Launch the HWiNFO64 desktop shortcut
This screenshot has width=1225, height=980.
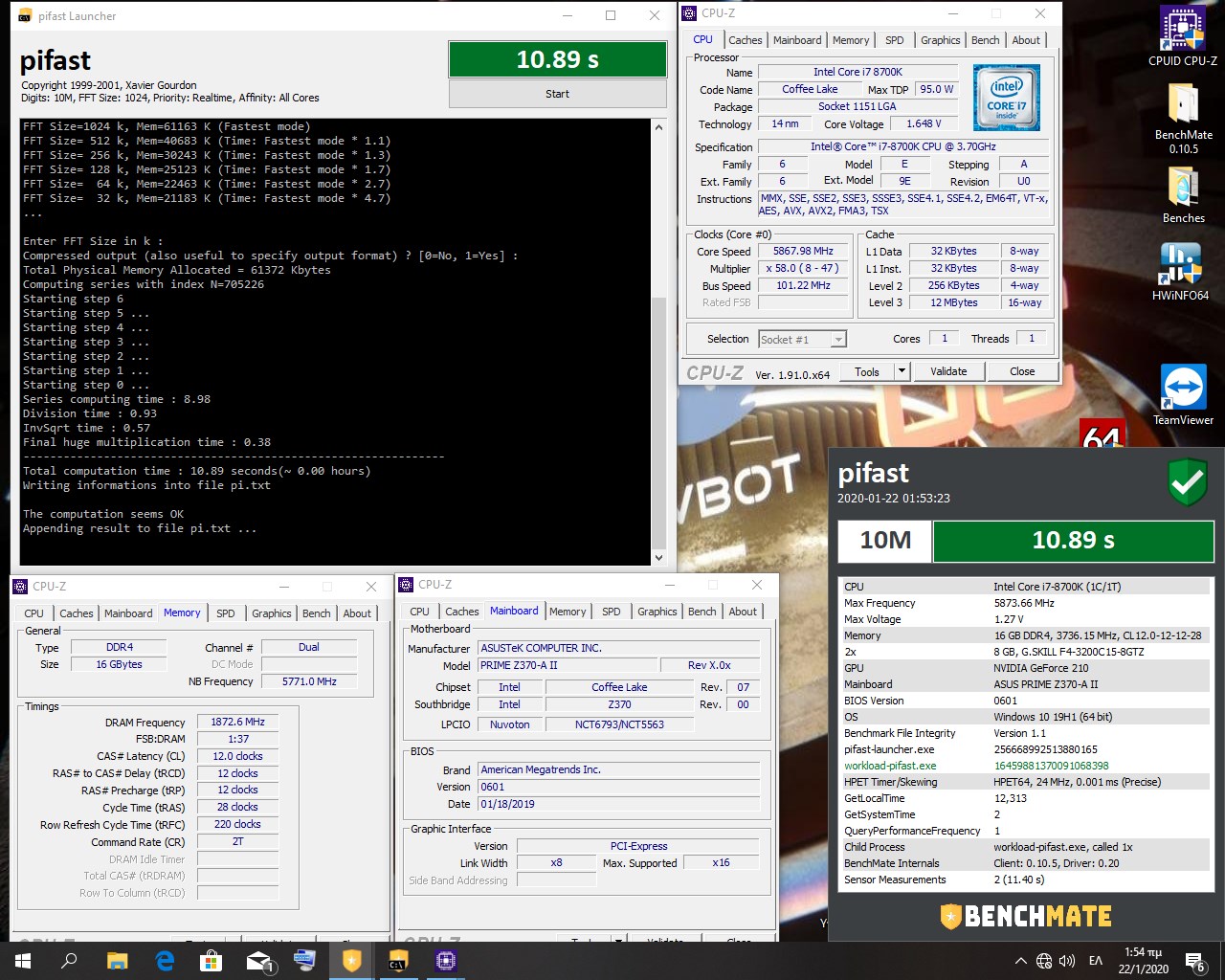(x=1180, y=272)
